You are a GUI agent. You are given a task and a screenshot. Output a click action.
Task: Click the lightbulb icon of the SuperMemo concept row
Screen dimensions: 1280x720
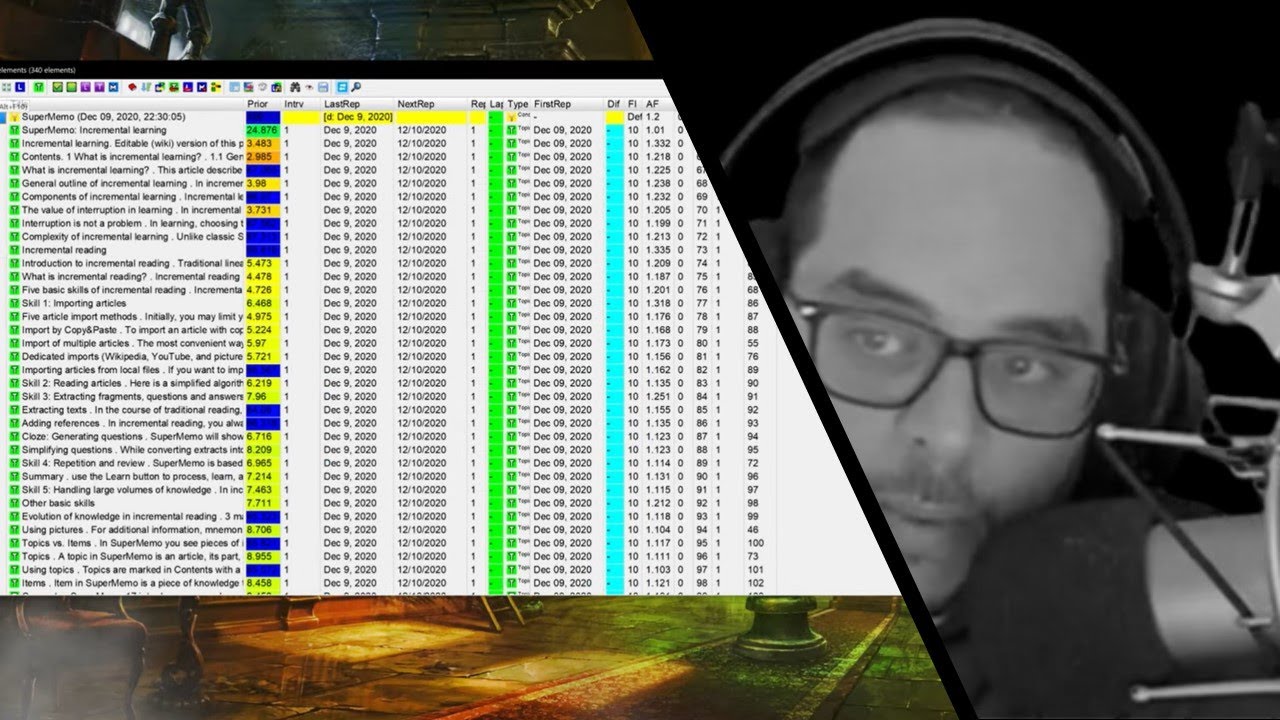tap(14, 117)
